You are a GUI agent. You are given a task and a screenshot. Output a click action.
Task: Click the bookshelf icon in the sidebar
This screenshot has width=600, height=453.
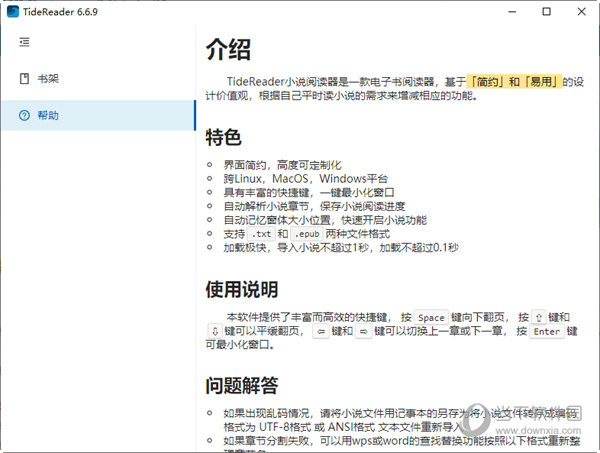tap(24, 79)
